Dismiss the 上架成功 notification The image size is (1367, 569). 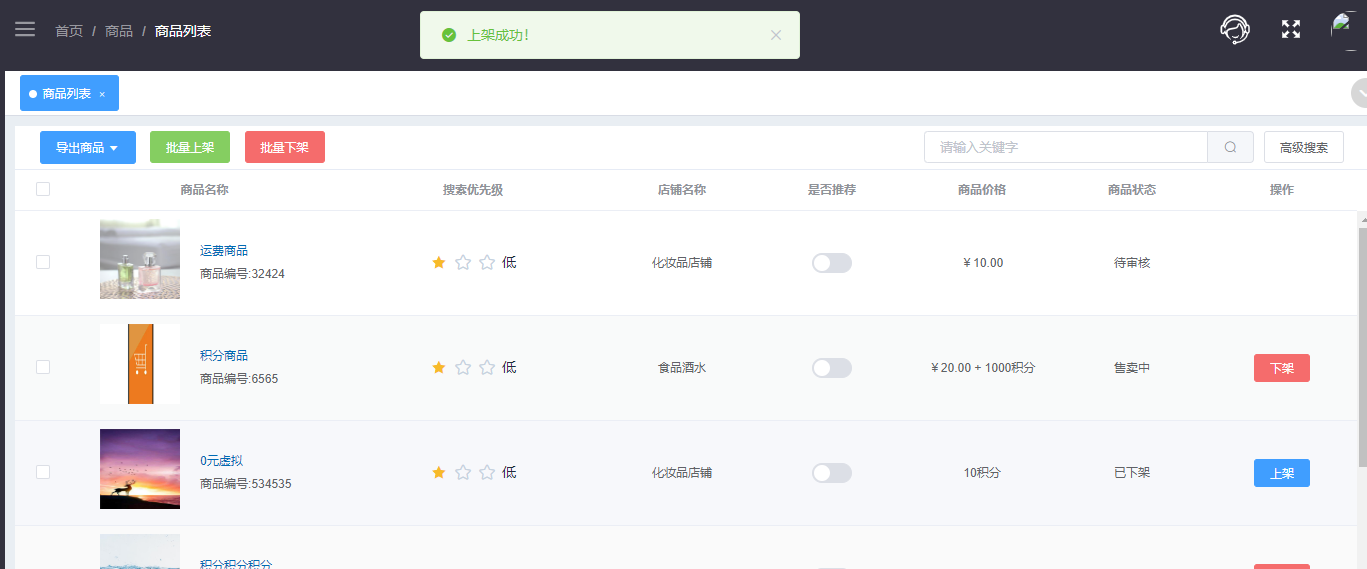(x=776, y=35)
